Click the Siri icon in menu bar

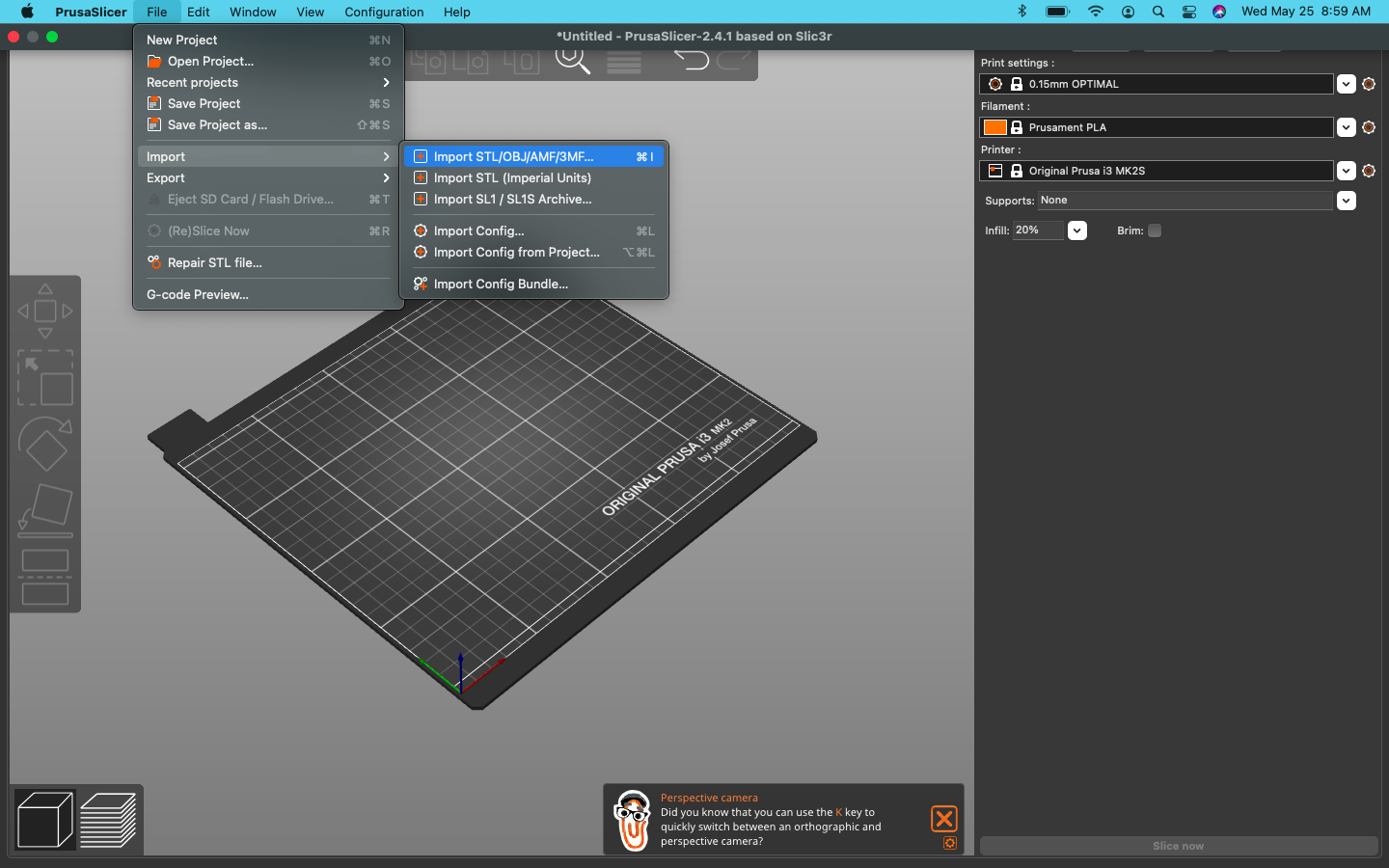click(x=1219, y=12)
